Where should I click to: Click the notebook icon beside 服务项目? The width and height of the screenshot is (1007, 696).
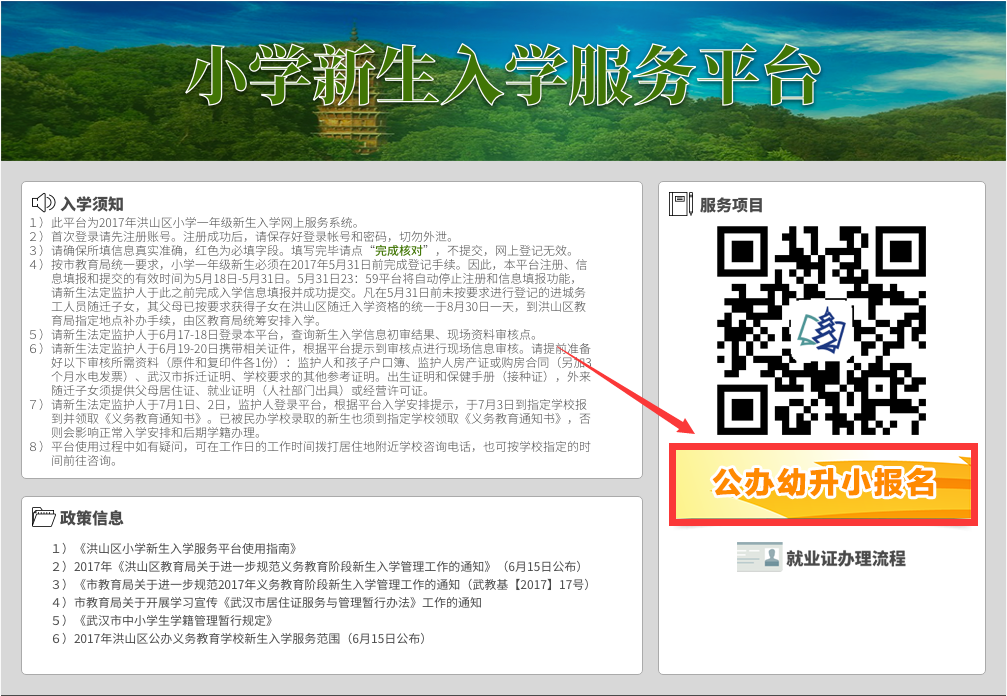[680, 204]
